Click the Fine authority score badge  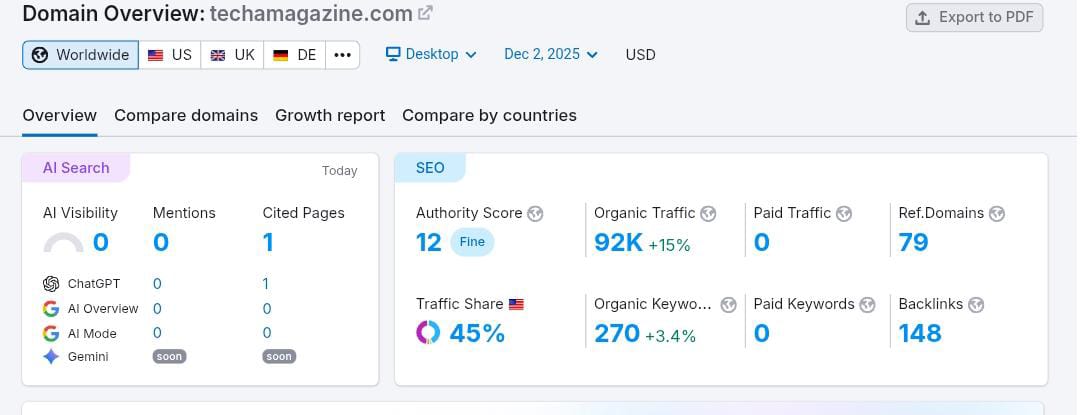(x=472, y=242)
